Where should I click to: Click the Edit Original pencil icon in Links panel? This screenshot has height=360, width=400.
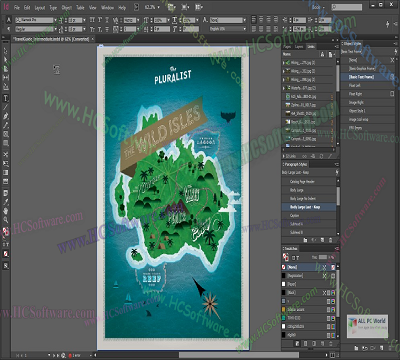[x=330, y=156]
